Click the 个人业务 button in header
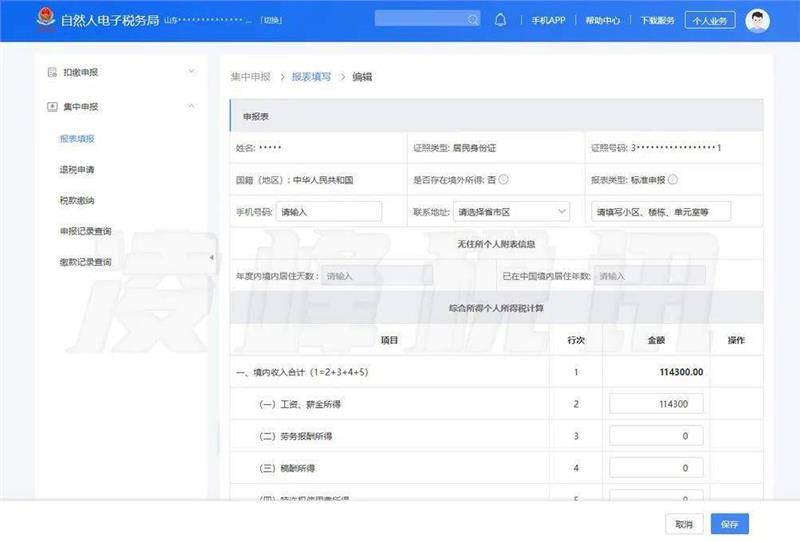Viewport: 800px width, 542px height. pos(710,20)
